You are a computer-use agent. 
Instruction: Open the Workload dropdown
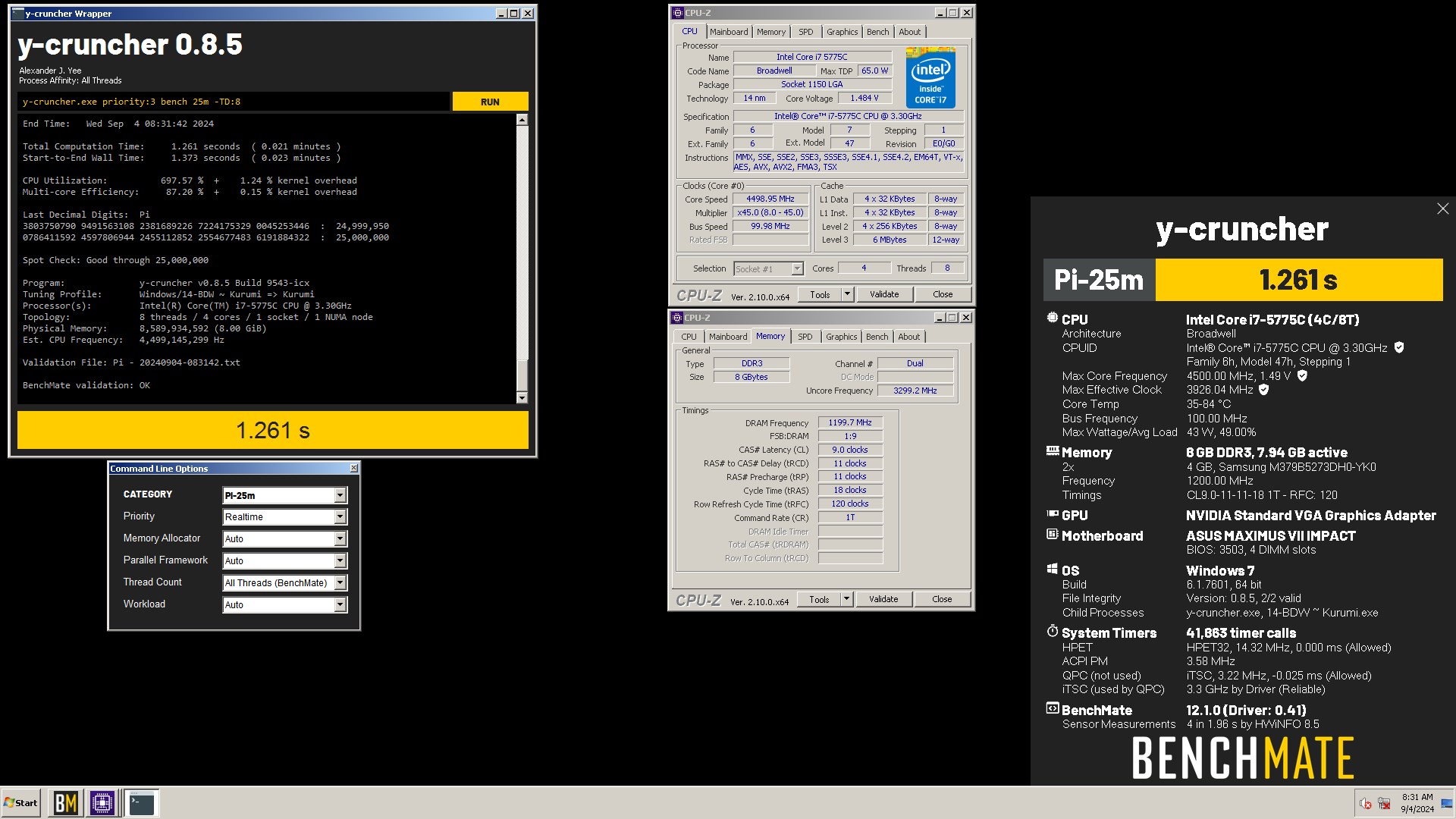pyautogui.click(x=284, y=605)
